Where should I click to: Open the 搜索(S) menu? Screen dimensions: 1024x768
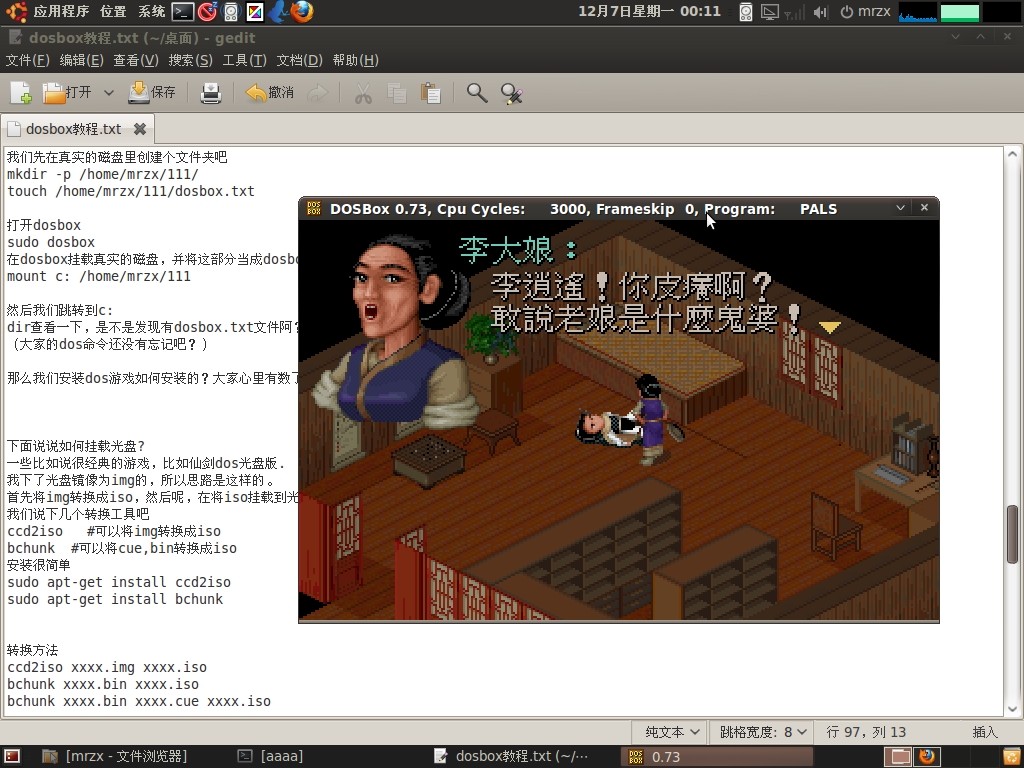click(191, 60)
